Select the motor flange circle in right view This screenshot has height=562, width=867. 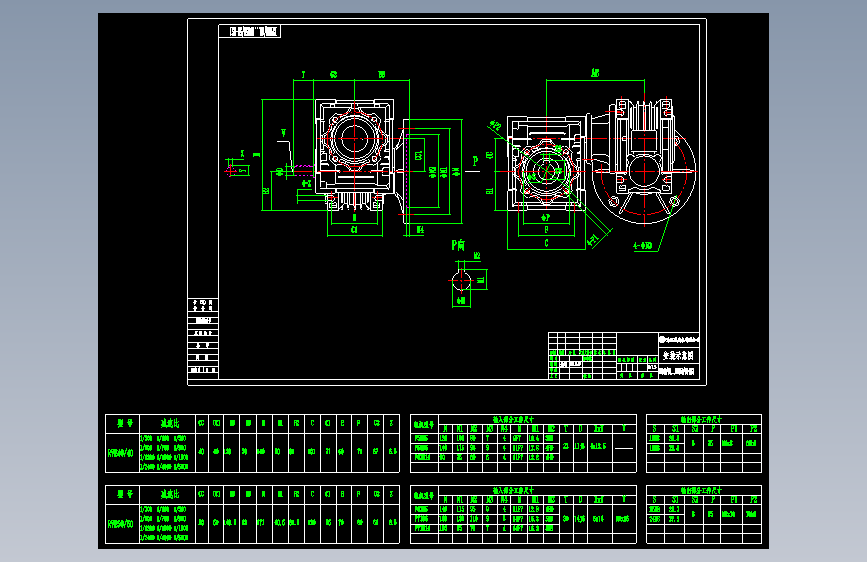tap(644, 172)
